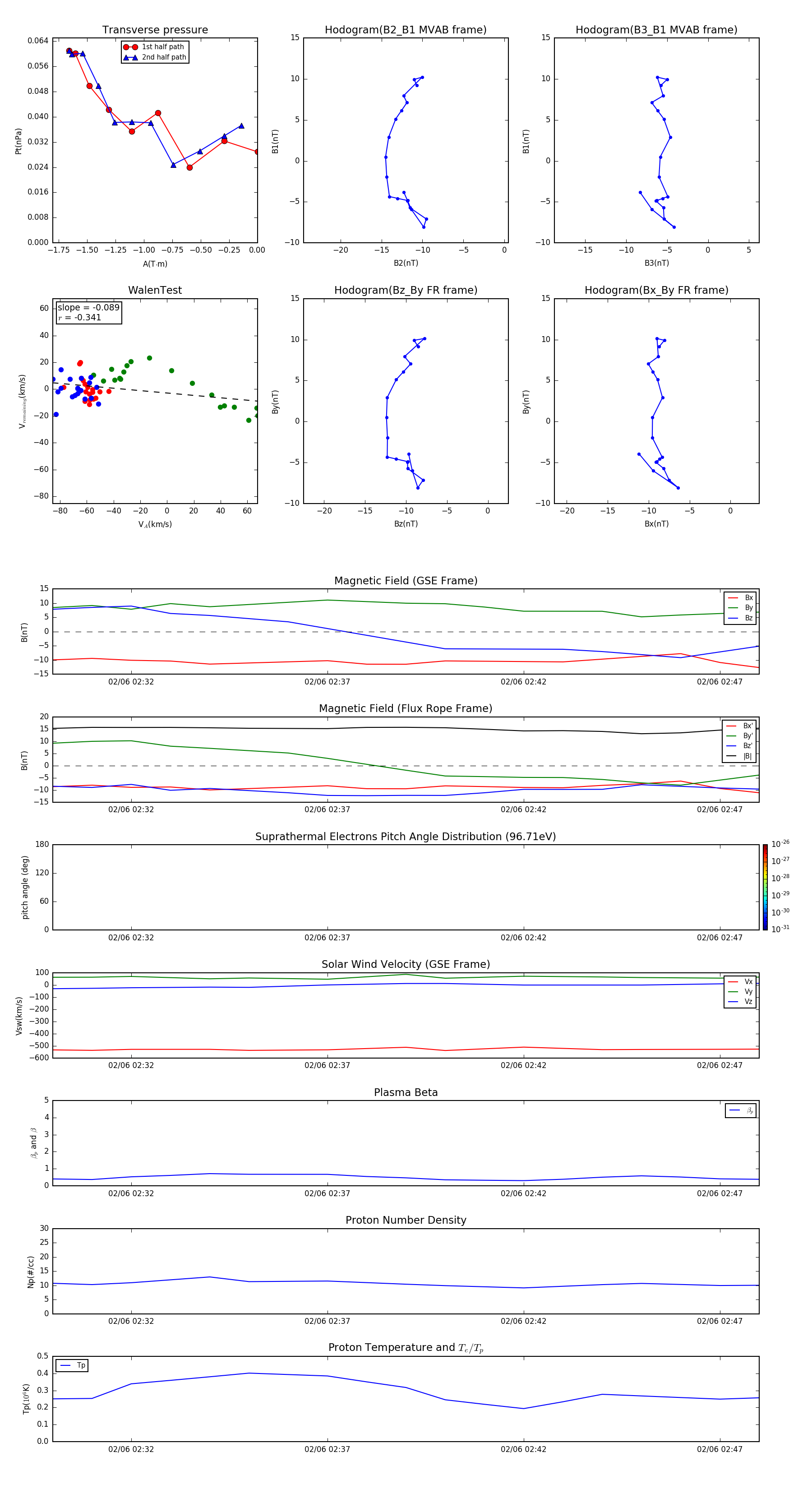Click the 'B3(nT)' axis label
The width and height of the screenshot is (812, 1489).
coord(656,263)
